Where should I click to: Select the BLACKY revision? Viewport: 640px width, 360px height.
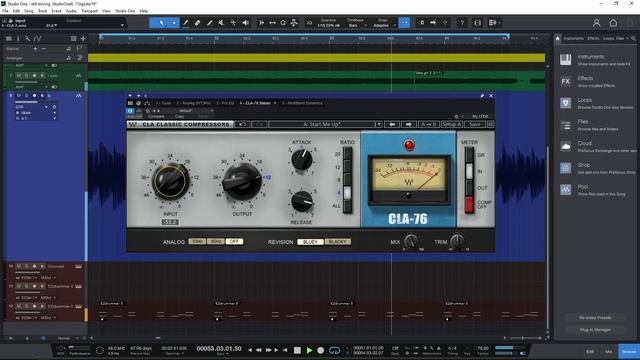338,242
